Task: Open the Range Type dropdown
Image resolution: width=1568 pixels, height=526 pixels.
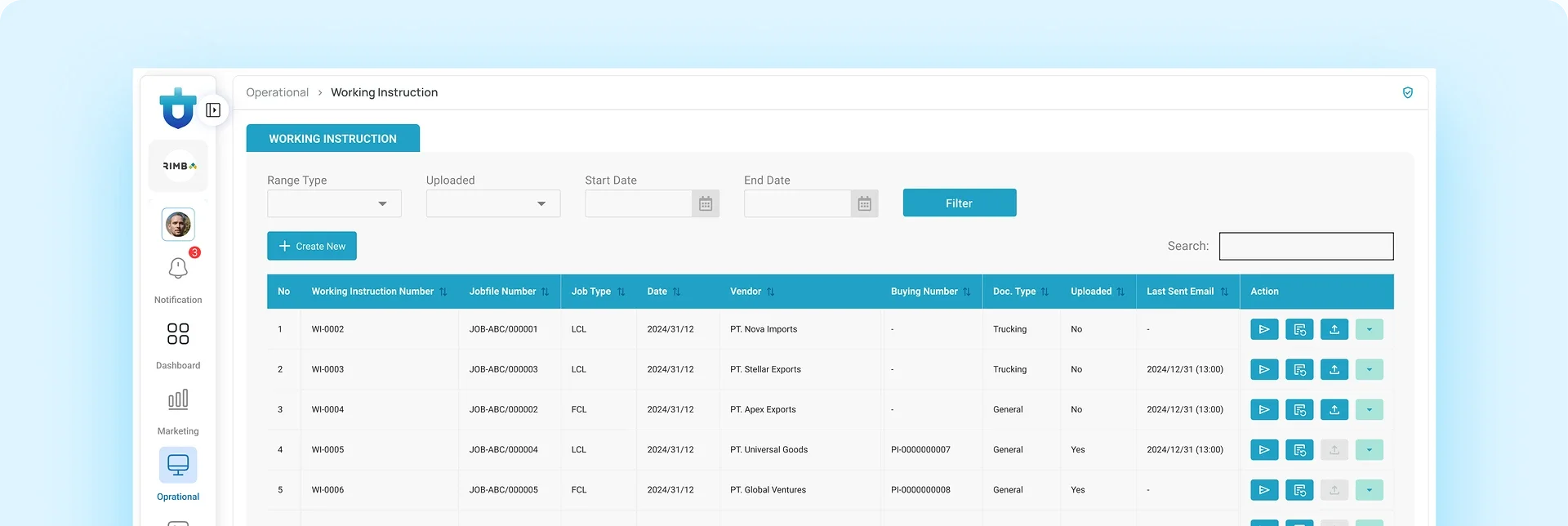Action: (x=334, y=203)
